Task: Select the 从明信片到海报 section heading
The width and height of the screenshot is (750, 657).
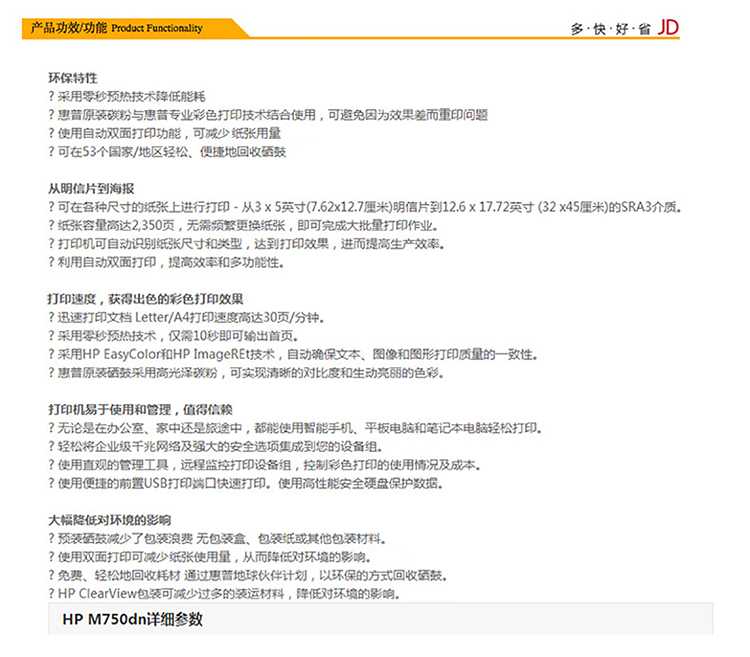Action: (x=91, y=188)
